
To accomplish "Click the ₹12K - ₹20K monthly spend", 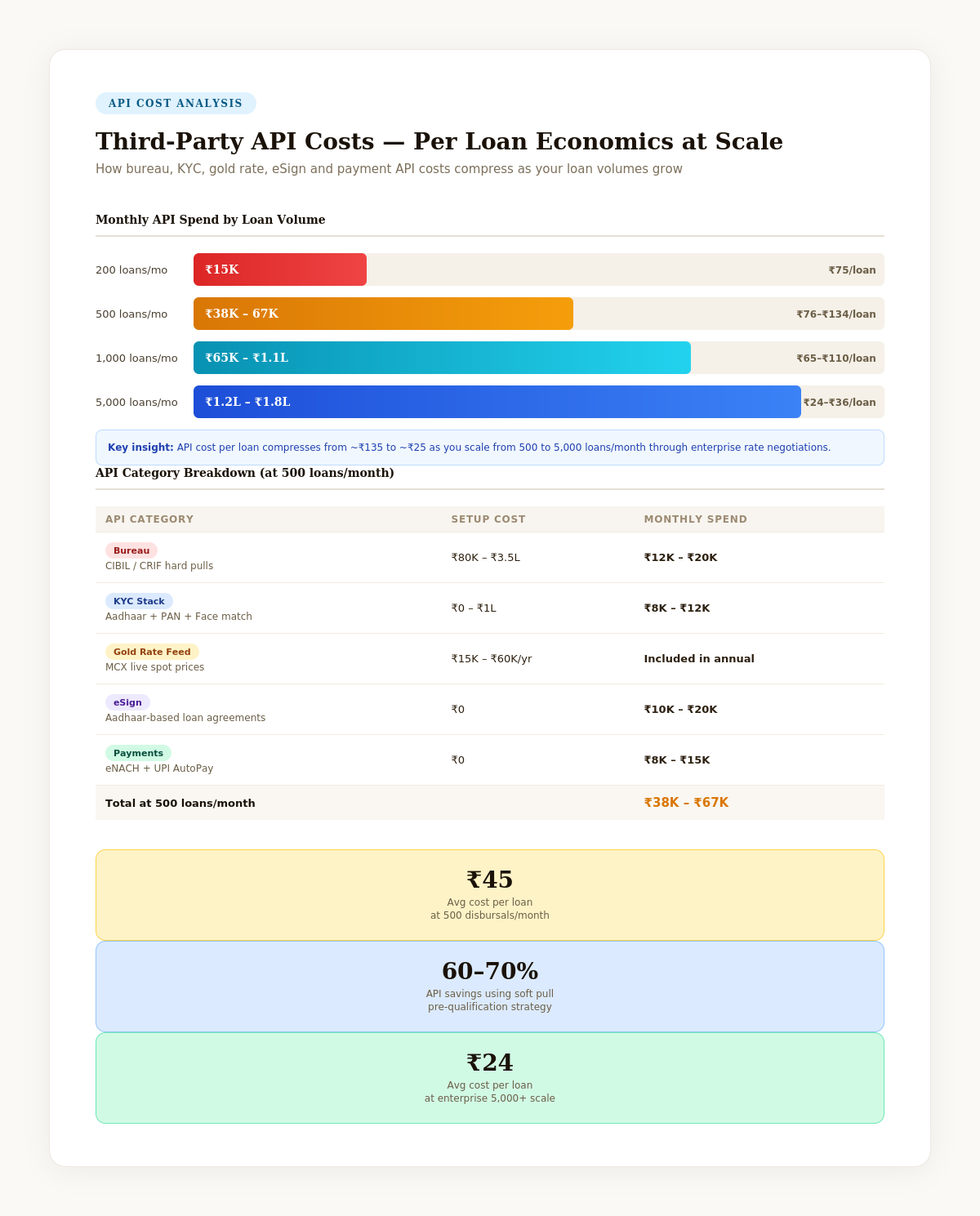I will (x=681, y=558).
